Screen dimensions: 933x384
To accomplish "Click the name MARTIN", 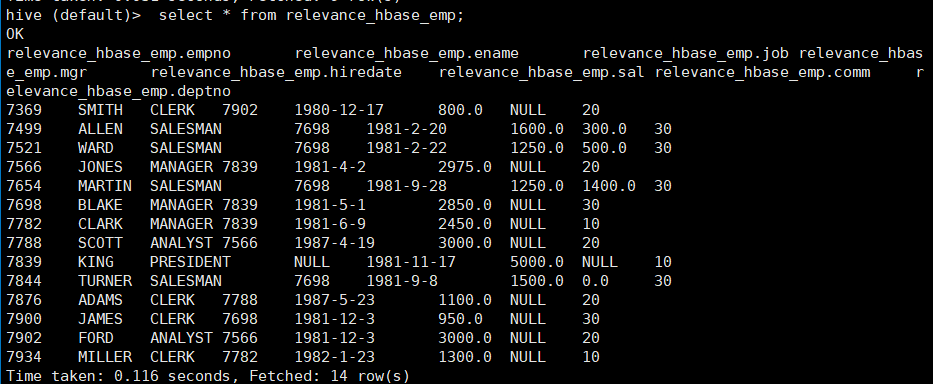I will coord(105,186).
